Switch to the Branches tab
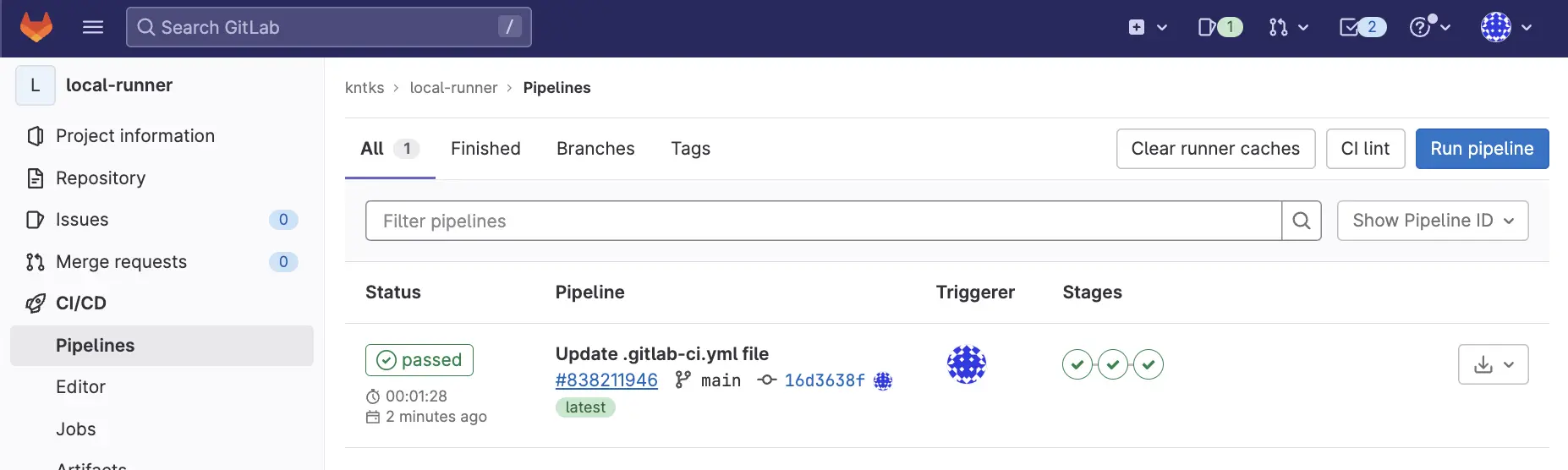 (x=595, y=149)
